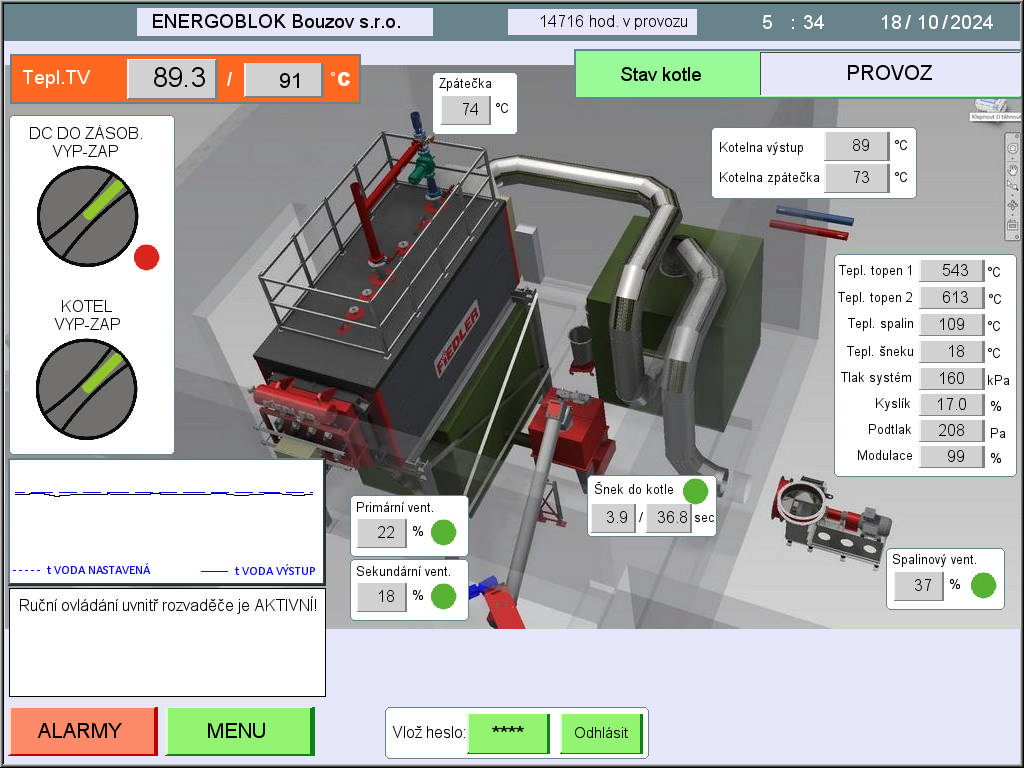Toggle the DC DO ZÁSOB. rotary switch
The height and width of the screenshot is (768, 1024).
(87, 216)
